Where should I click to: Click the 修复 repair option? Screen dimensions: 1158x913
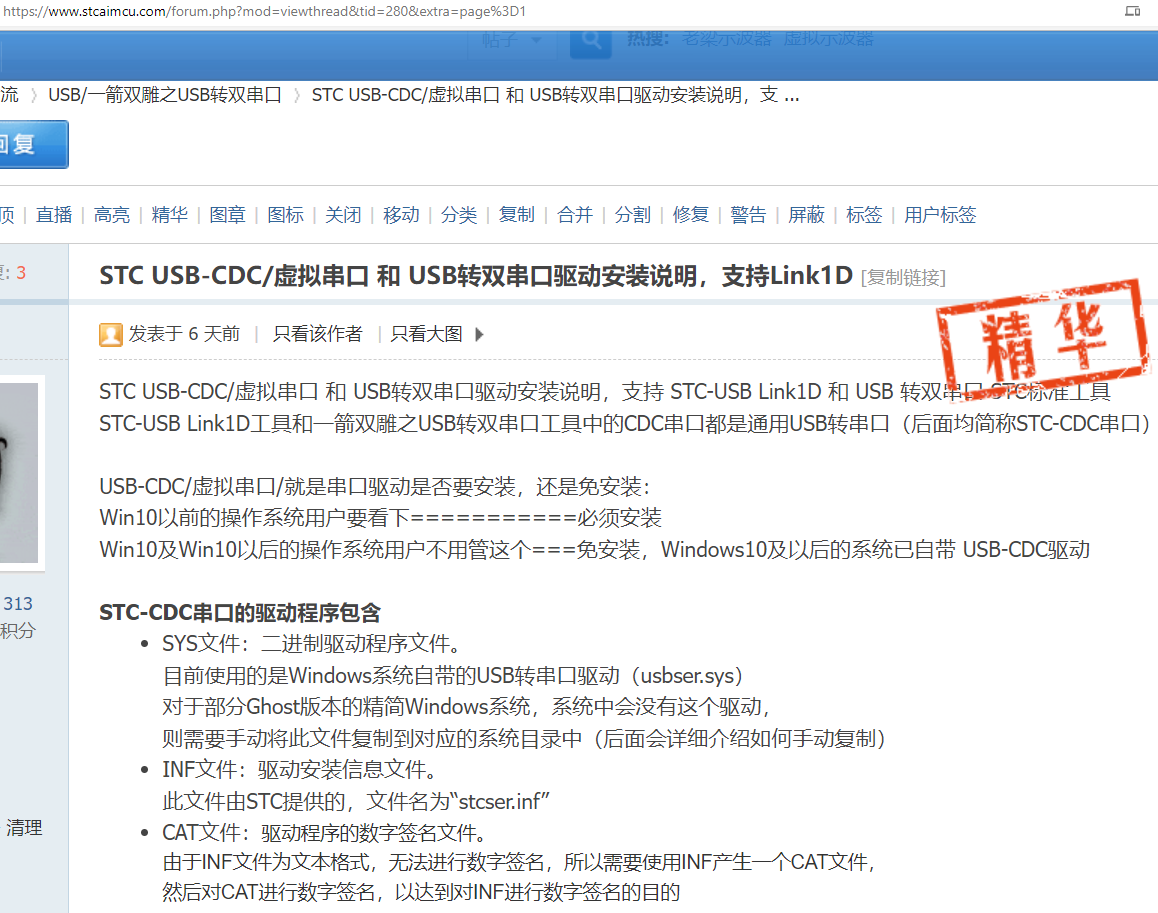[691, 215]
